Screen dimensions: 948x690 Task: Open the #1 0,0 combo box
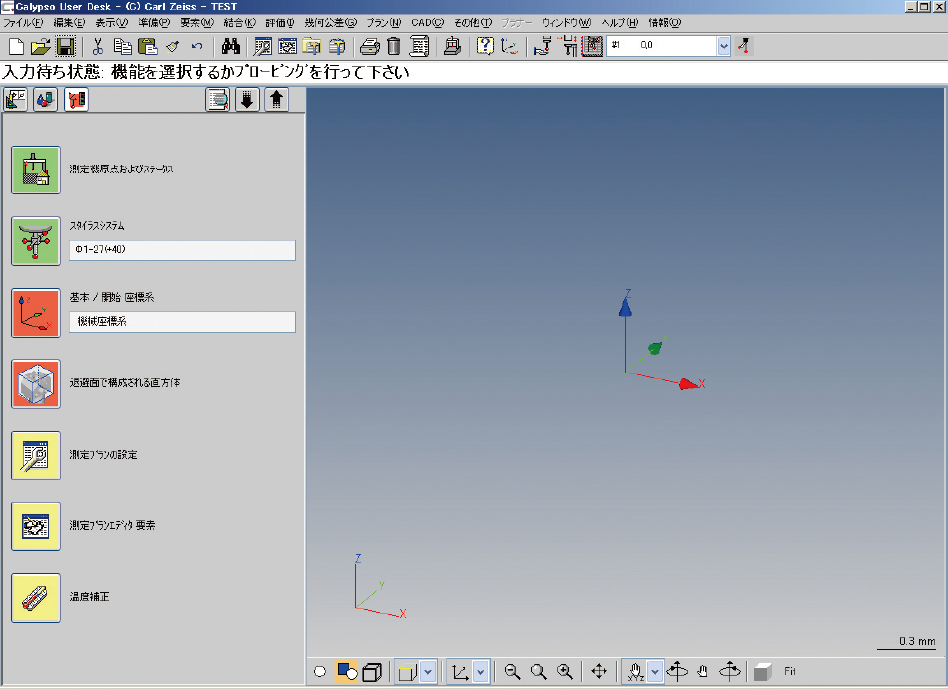[668, 46]
